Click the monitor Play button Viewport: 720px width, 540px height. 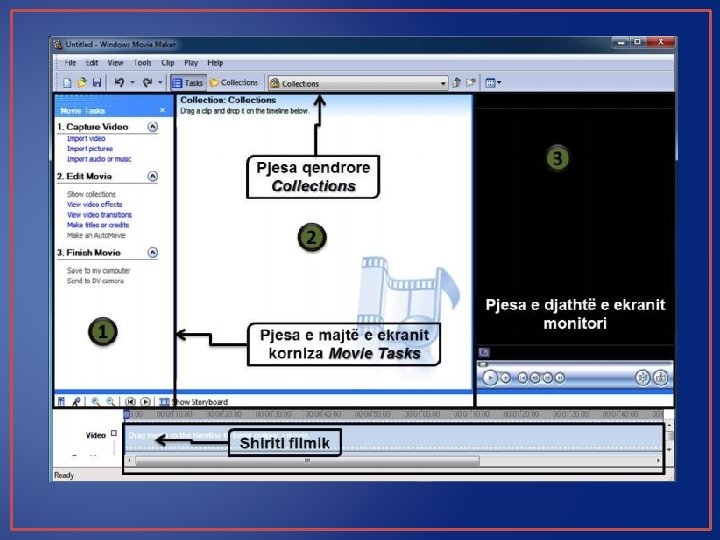click(490, 378)
